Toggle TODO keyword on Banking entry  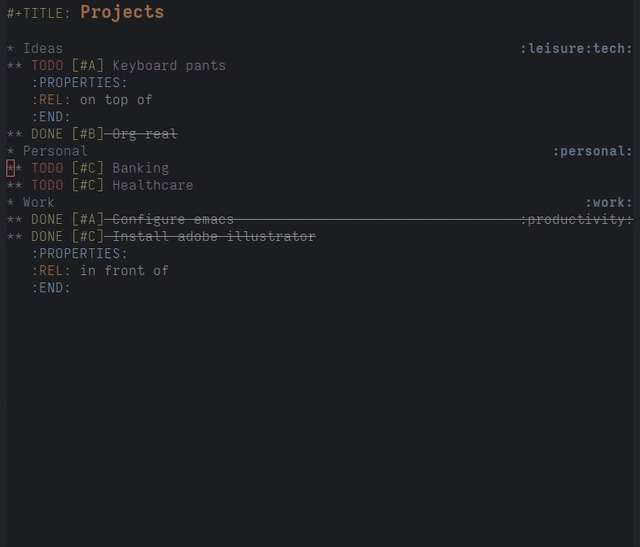pyautogui.click(x=47, y=168)
